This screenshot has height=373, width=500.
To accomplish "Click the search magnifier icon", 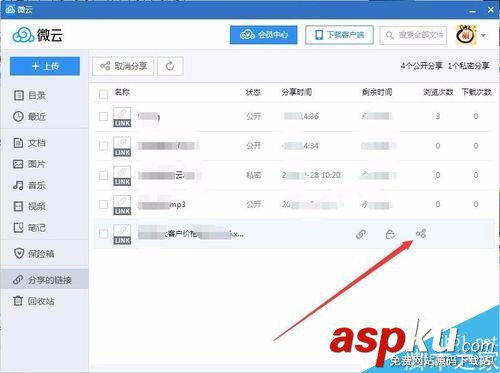I will 390,35.
